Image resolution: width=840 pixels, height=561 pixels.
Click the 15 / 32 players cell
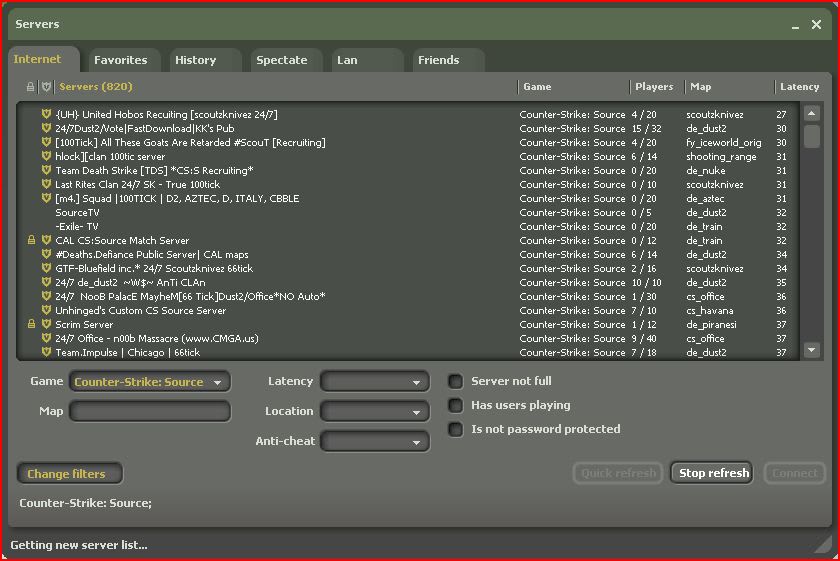pyautogui.click(x=647, y=129)
